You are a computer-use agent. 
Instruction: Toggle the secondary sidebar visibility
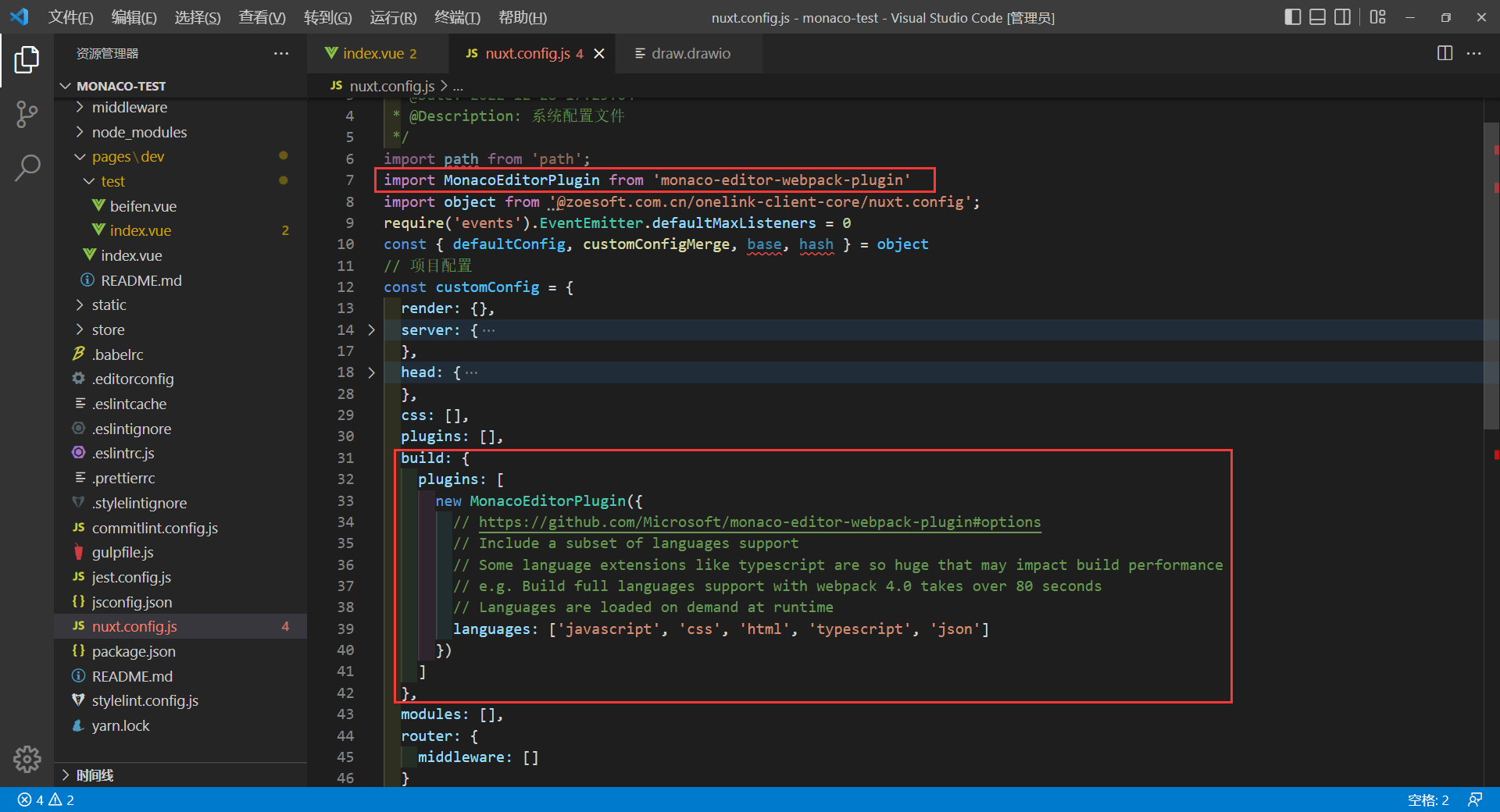pos(1342,17)
